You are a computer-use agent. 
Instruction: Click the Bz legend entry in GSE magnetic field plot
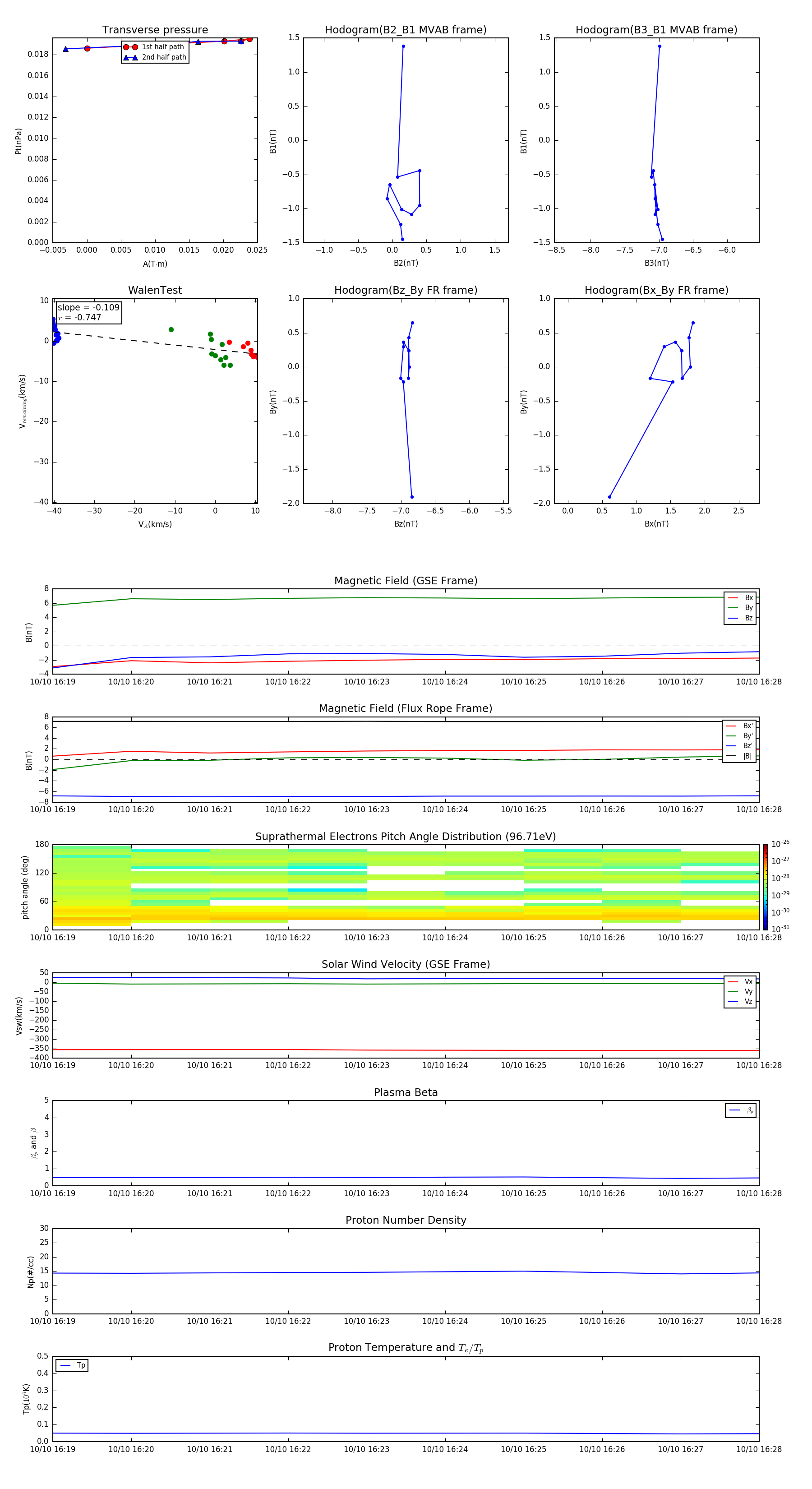pyautogui.click(x=740, y=618)
